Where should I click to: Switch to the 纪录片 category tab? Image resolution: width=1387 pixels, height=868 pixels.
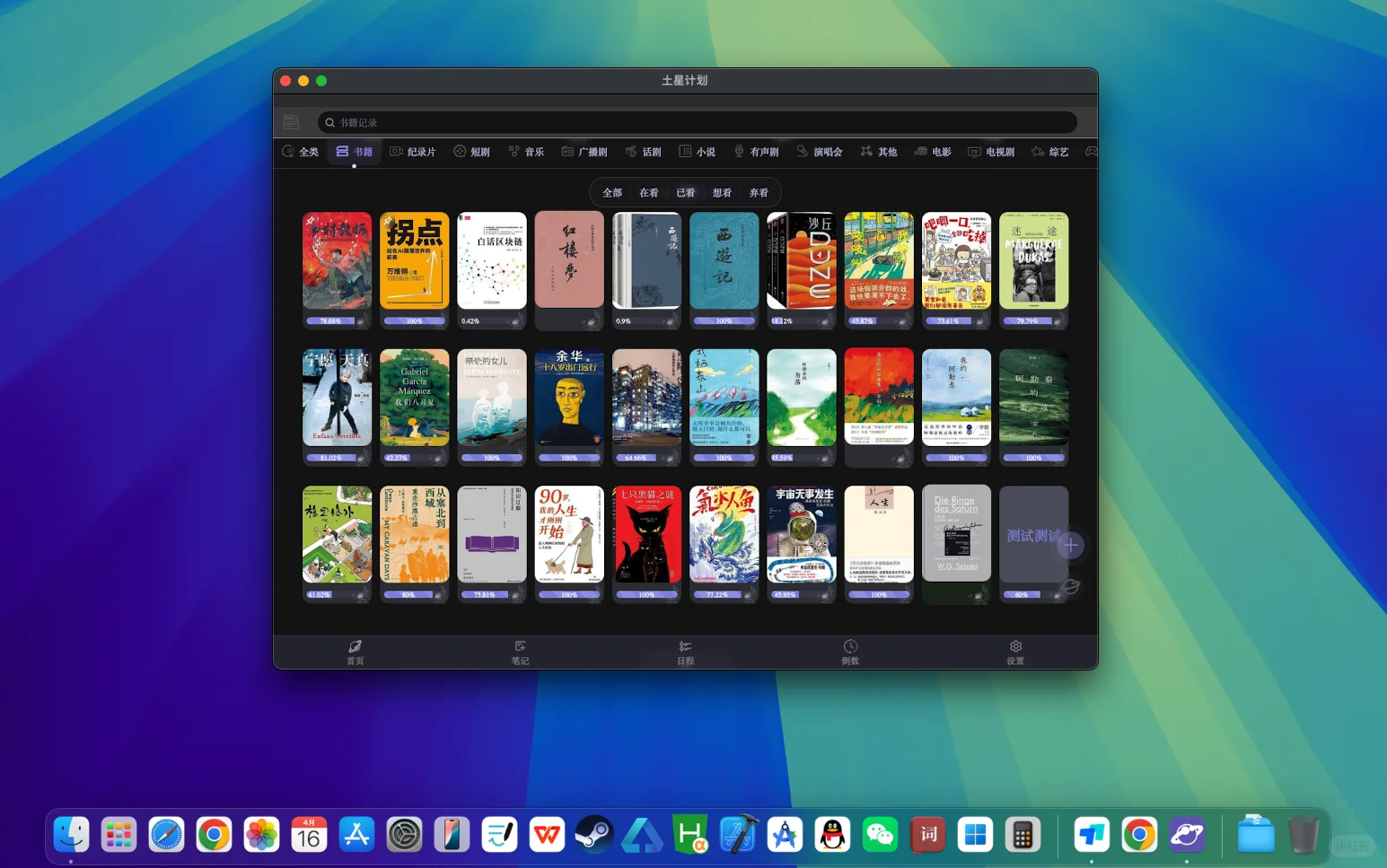[x=413, y=152]
